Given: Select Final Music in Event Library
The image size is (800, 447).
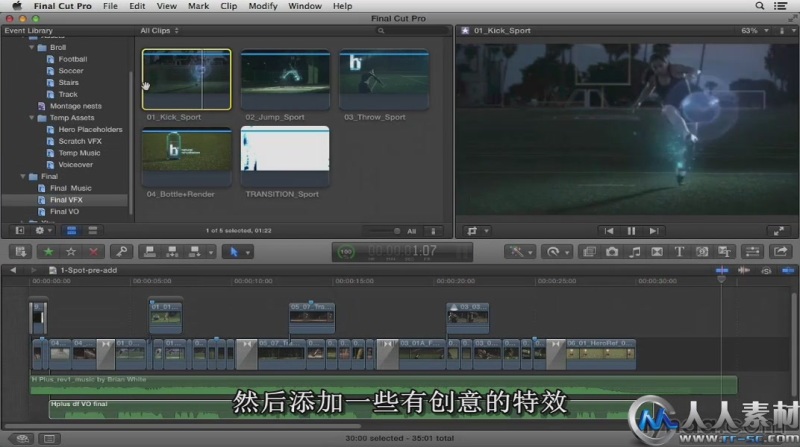Looking at the screenshot, I should pyautogui.click(x=70, y=188).
